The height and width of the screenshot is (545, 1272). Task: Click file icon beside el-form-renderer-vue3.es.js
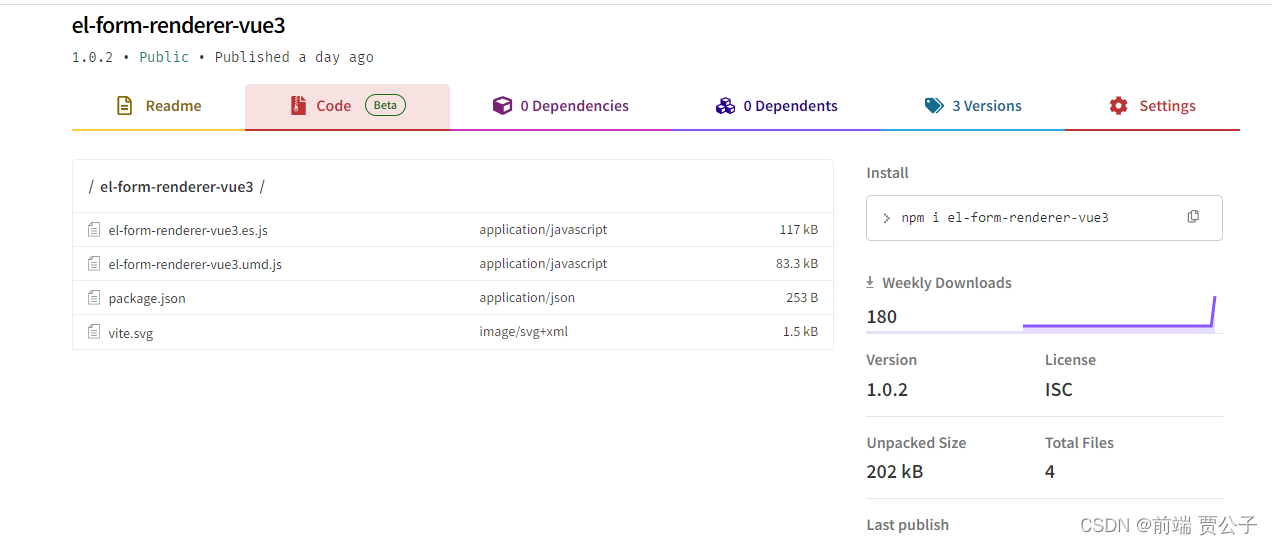(x=94, y=229)
